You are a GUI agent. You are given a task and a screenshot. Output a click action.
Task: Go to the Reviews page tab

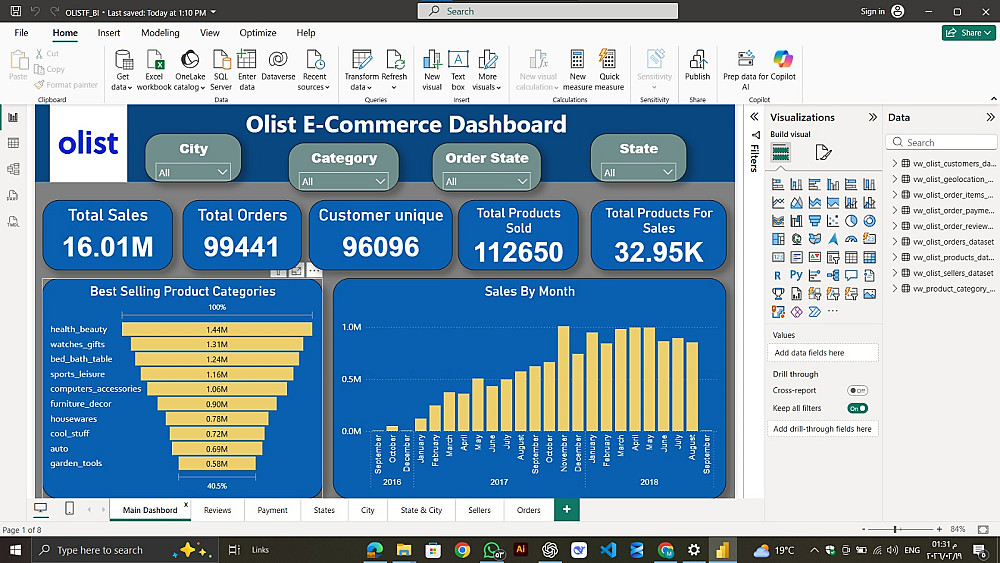click(x=217, y=510)
